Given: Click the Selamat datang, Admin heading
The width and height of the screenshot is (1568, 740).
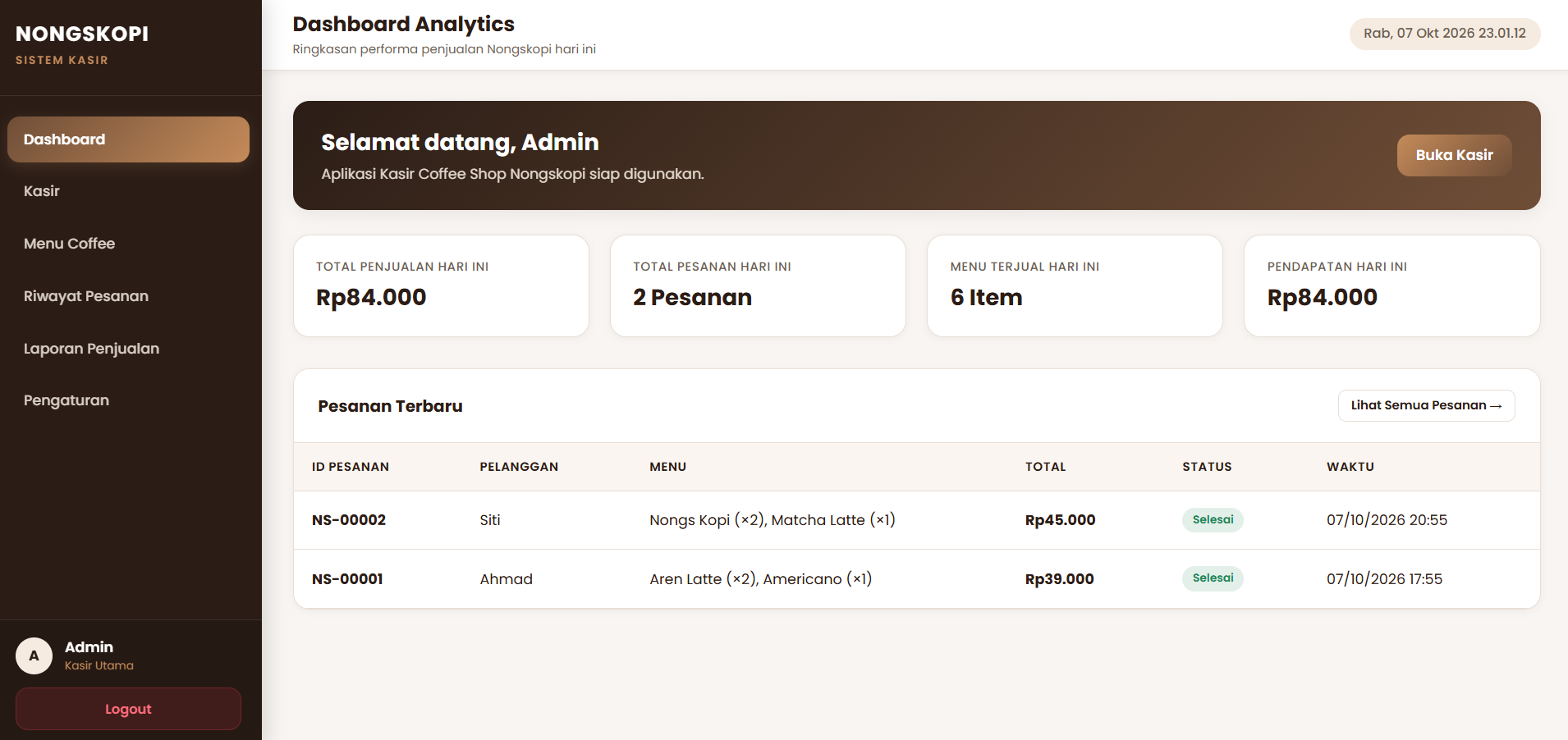Looking at the screenshot, I should coord(461,143).
